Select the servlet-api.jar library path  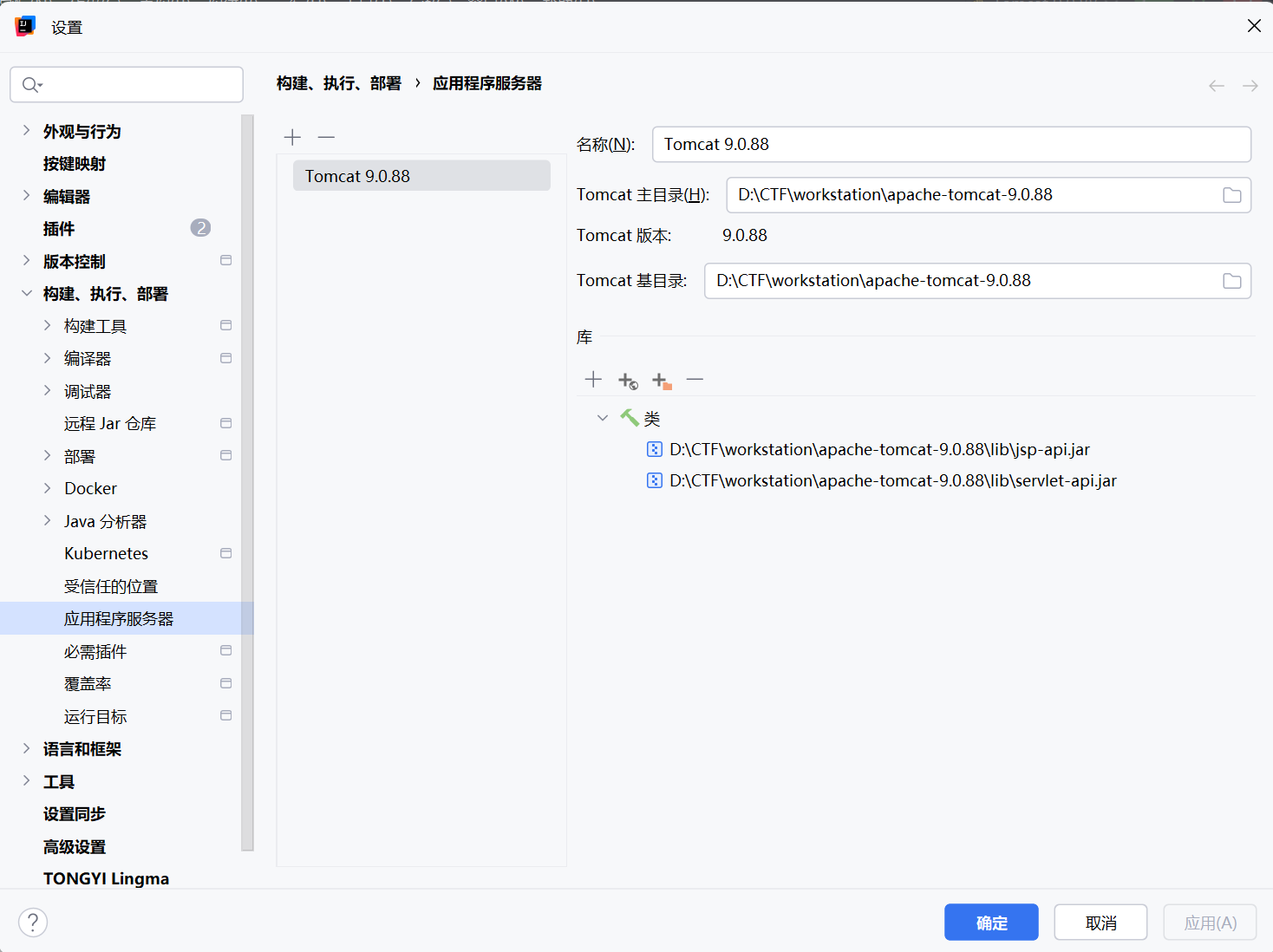point(893,480)
